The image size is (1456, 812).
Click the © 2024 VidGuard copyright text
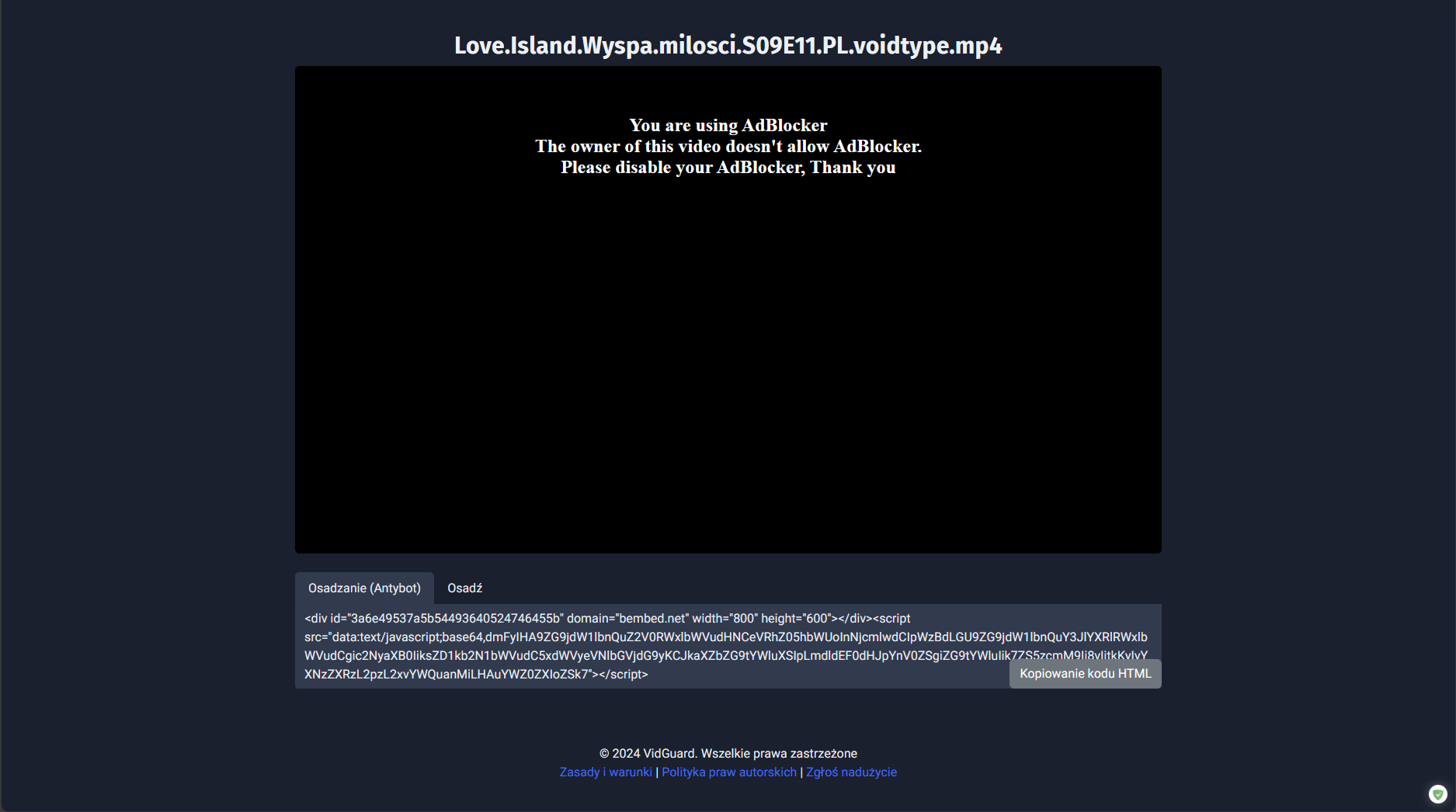coord(728,754)
